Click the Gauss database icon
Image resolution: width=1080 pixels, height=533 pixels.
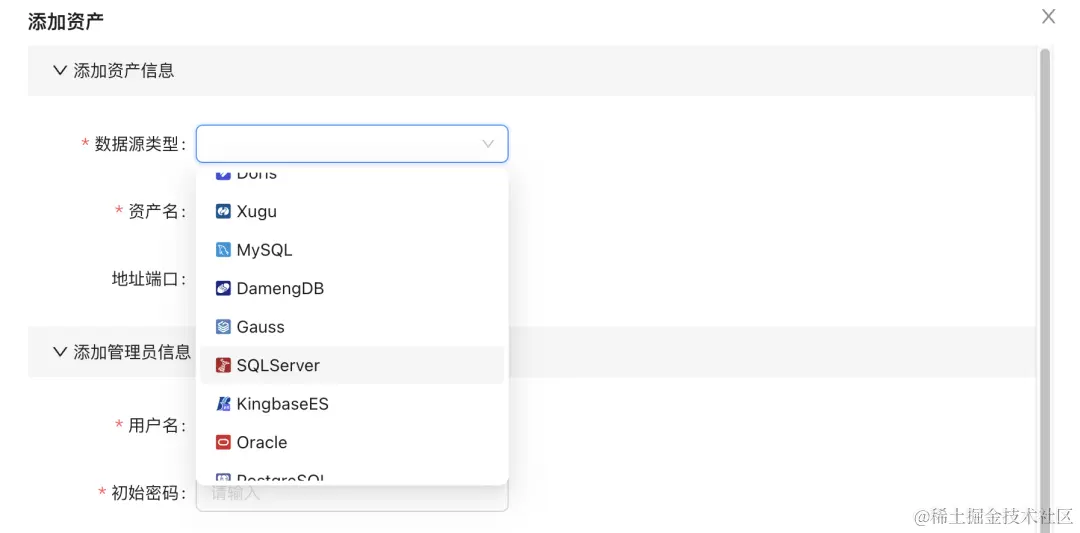[x=224, y=327]
